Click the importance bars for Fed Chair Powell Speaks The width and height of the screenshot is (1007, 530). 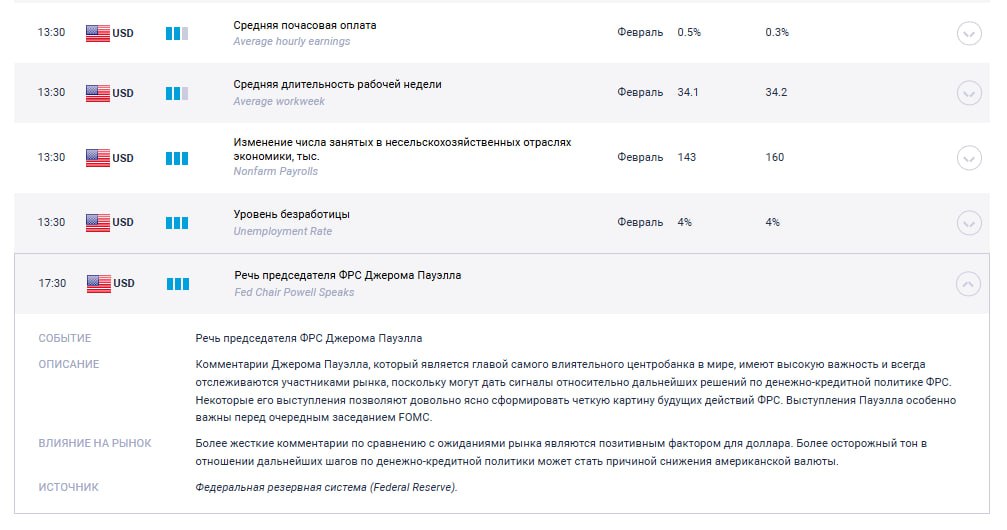coord(177,284)
